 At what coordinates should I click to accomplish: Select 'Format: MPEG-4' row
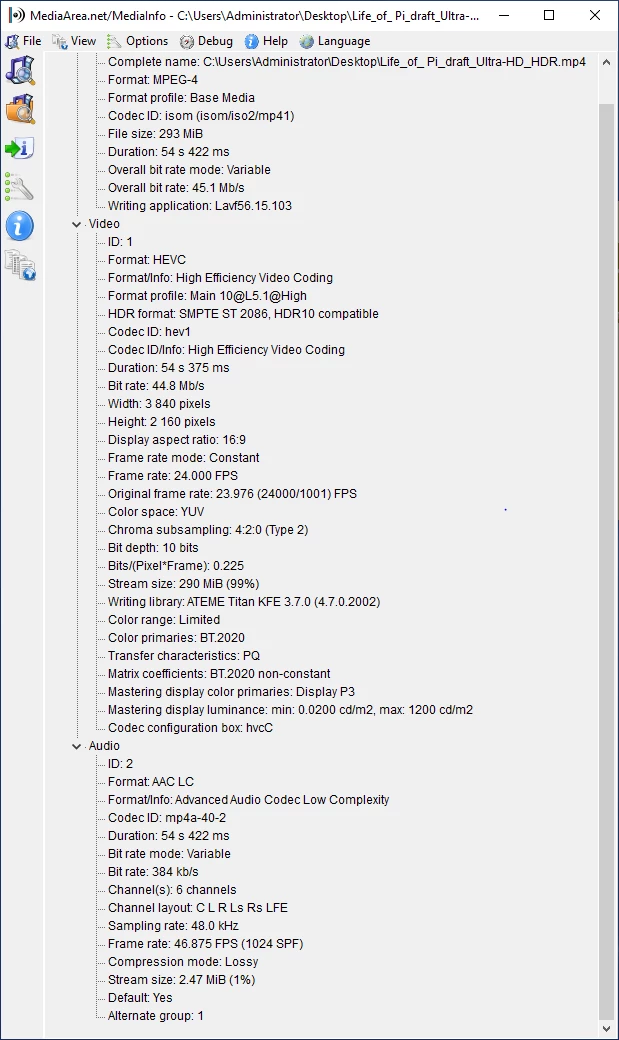pos(153,80)
